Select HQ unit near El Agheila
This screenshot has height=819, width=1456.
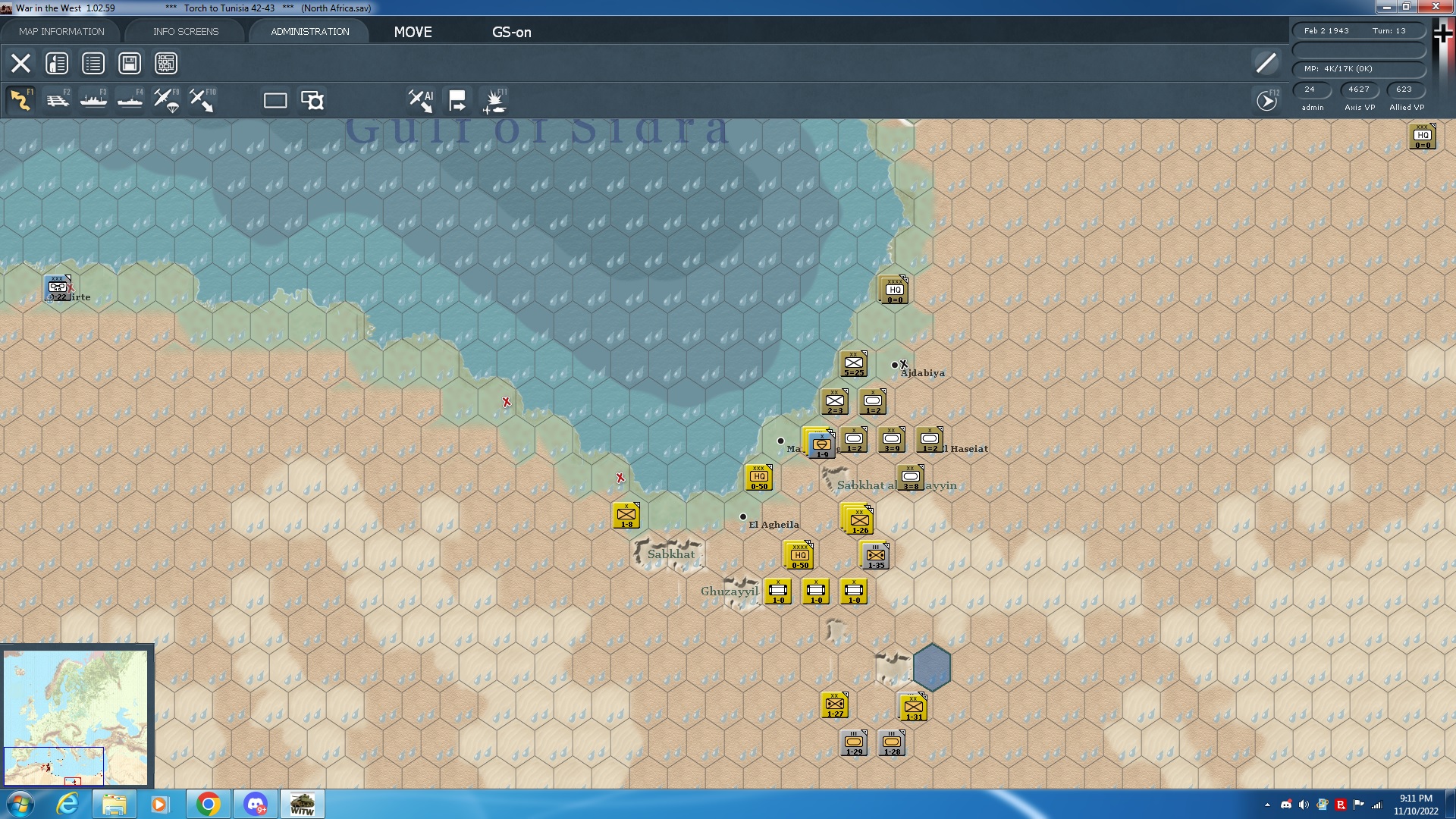pyautogui.click(x=758, y=478)
